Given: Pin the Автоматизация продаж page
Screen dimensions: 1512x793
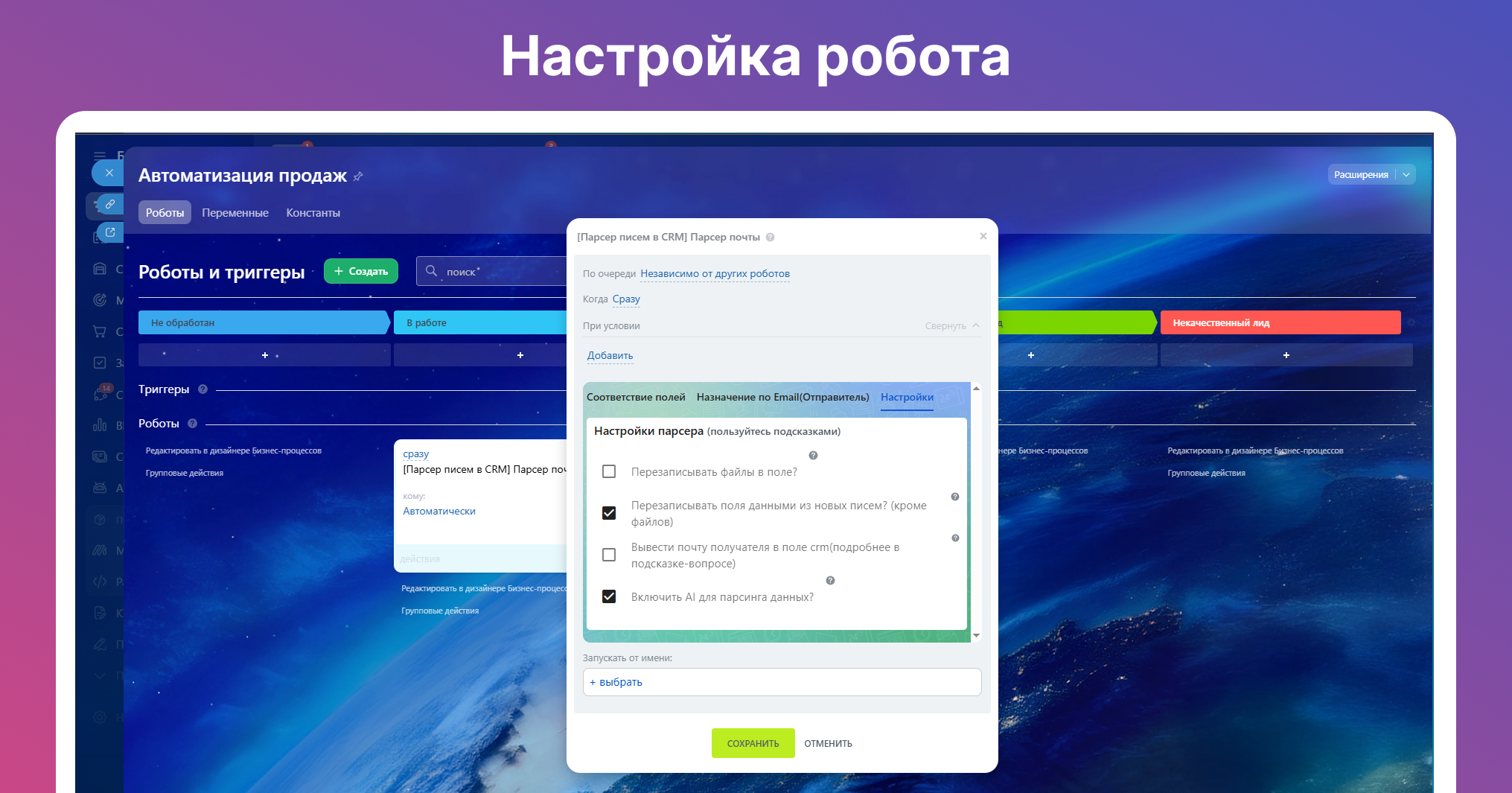Looking at the screenshot, I should 358,176.
